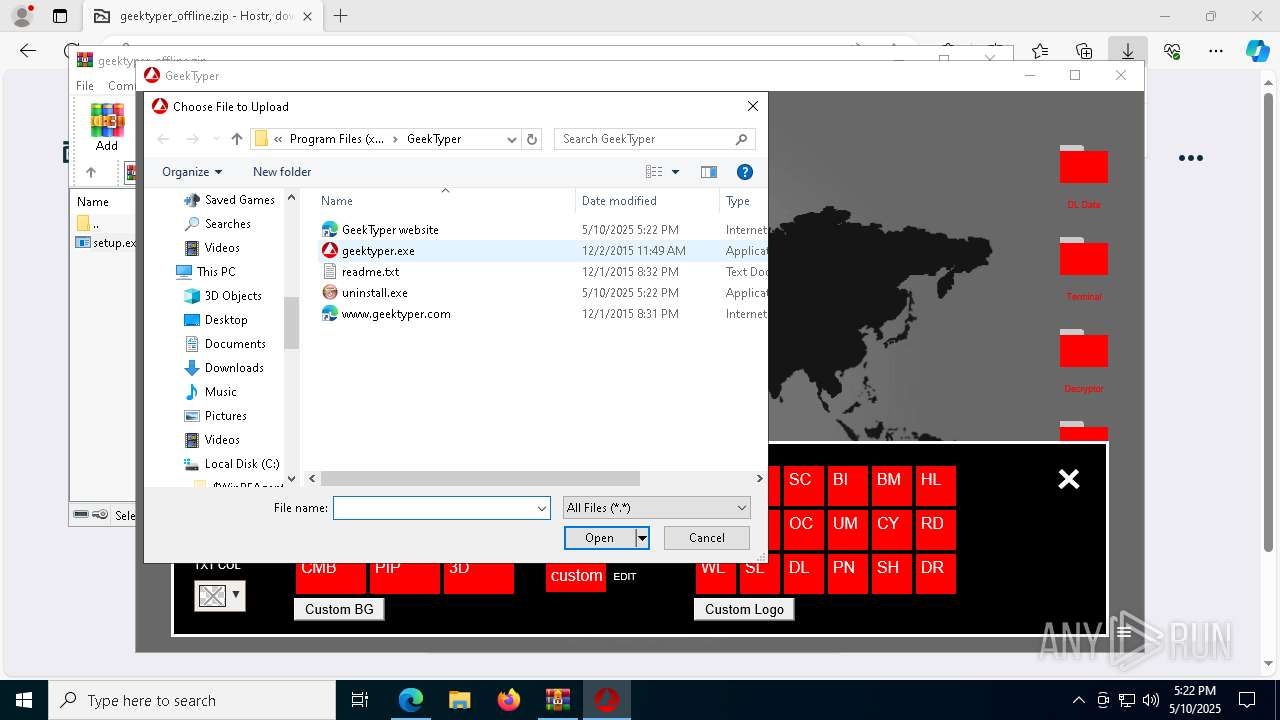Select Saved Games in navigation tree

point(229,200)
